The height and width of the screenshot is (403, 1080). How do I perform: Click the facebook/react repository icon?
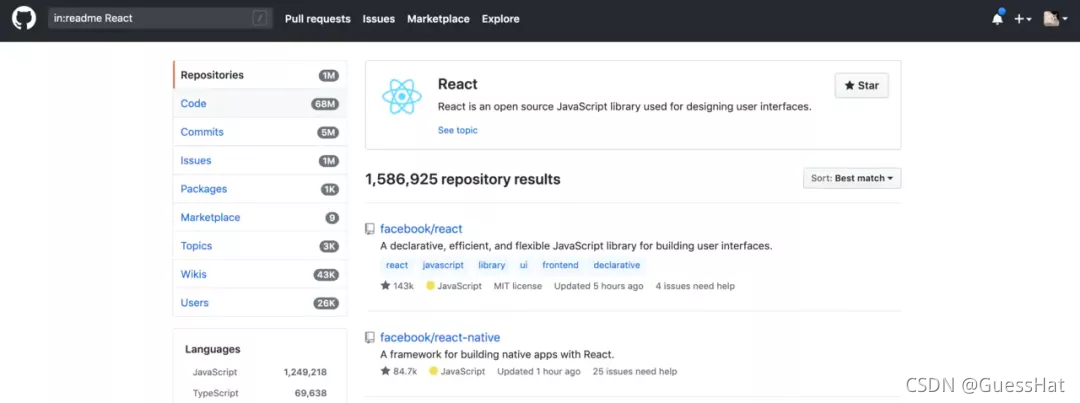click(370, 229)
